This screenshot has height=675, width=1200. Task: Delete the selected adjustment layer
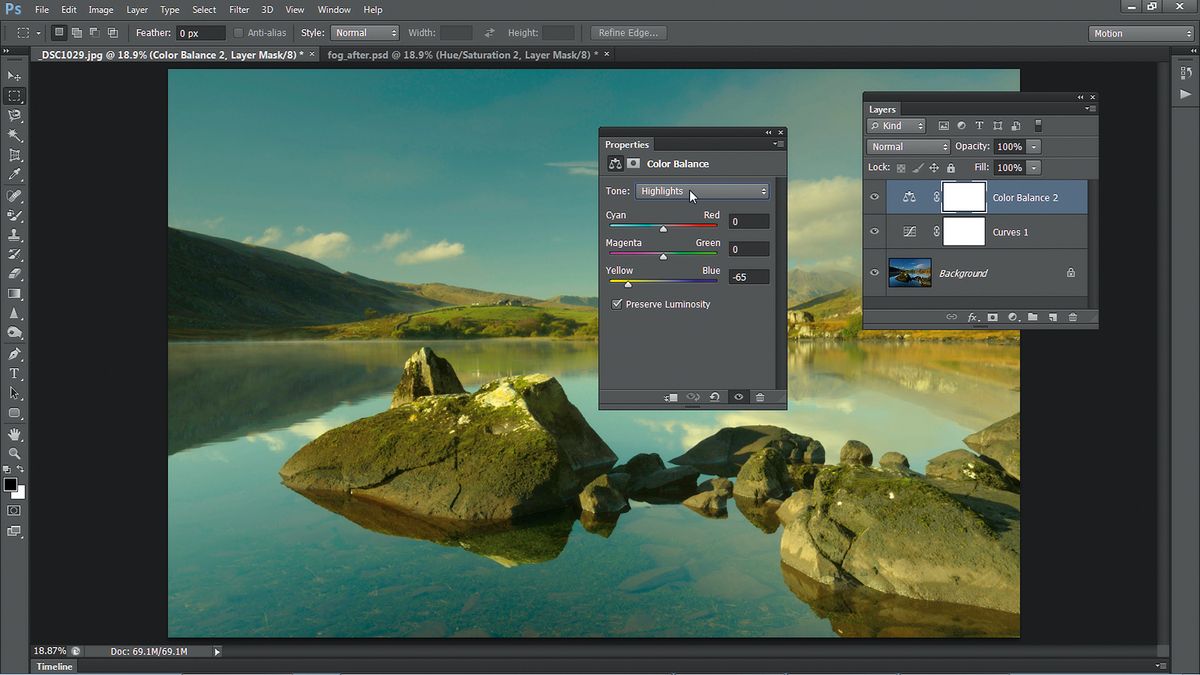point(1072,317)
